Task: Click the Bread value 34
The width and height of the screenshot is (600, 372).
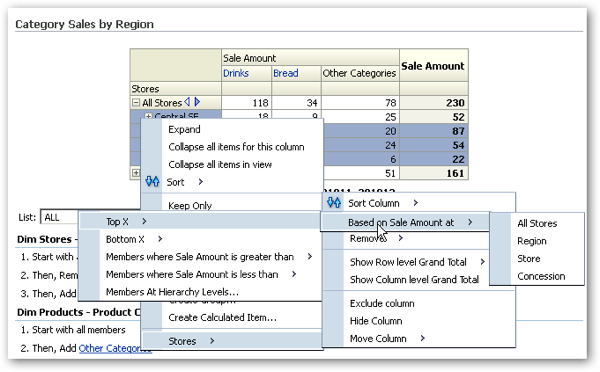Action: (296, 103)
